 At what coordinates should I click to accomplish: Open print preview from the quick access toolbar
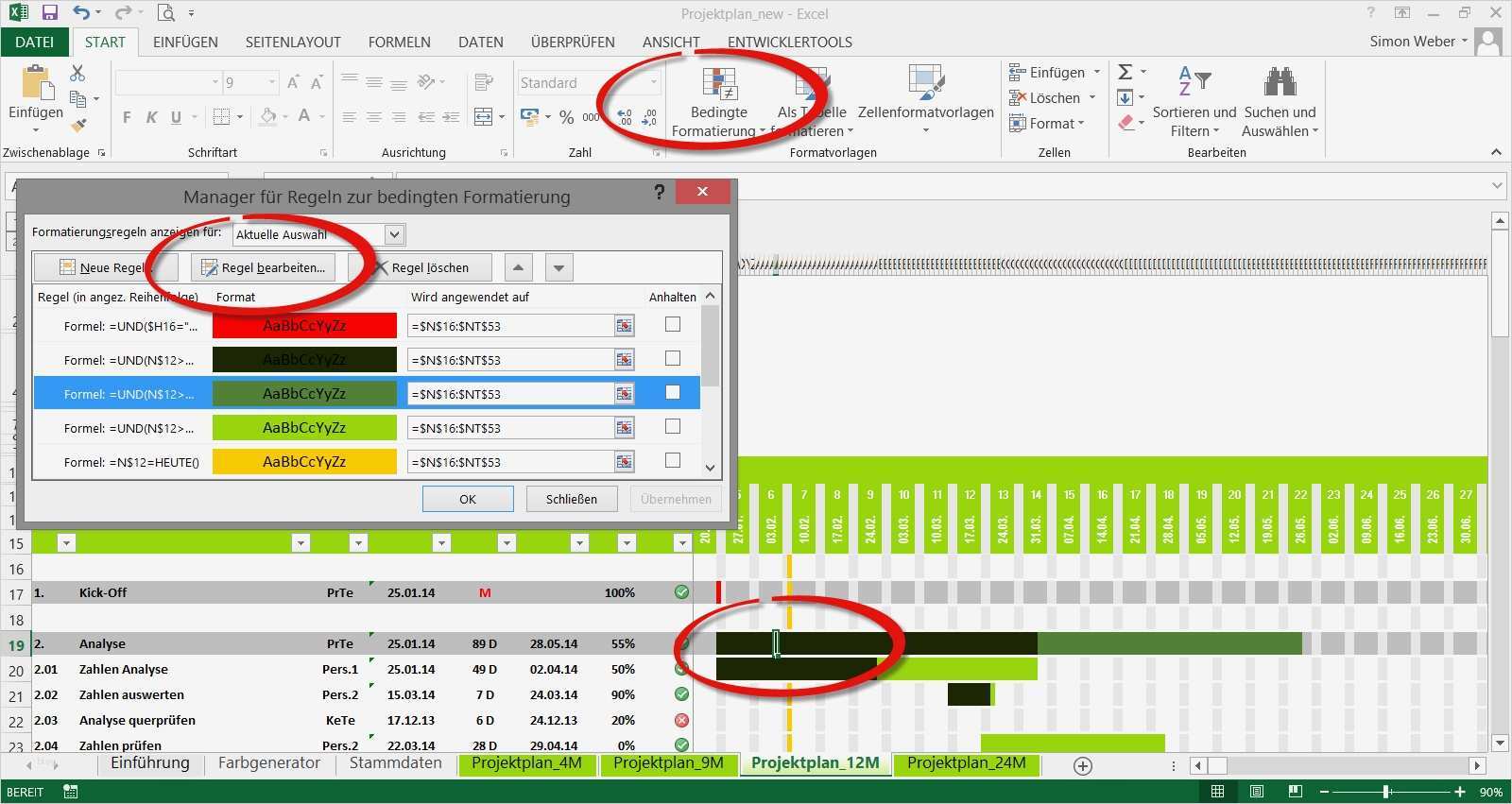[166, 13]
